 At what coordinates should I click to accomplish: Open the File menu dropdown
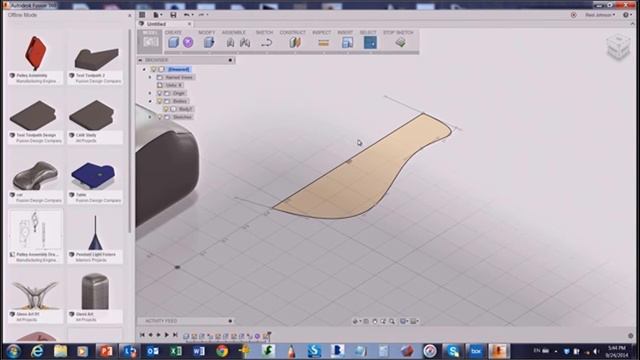158,15
